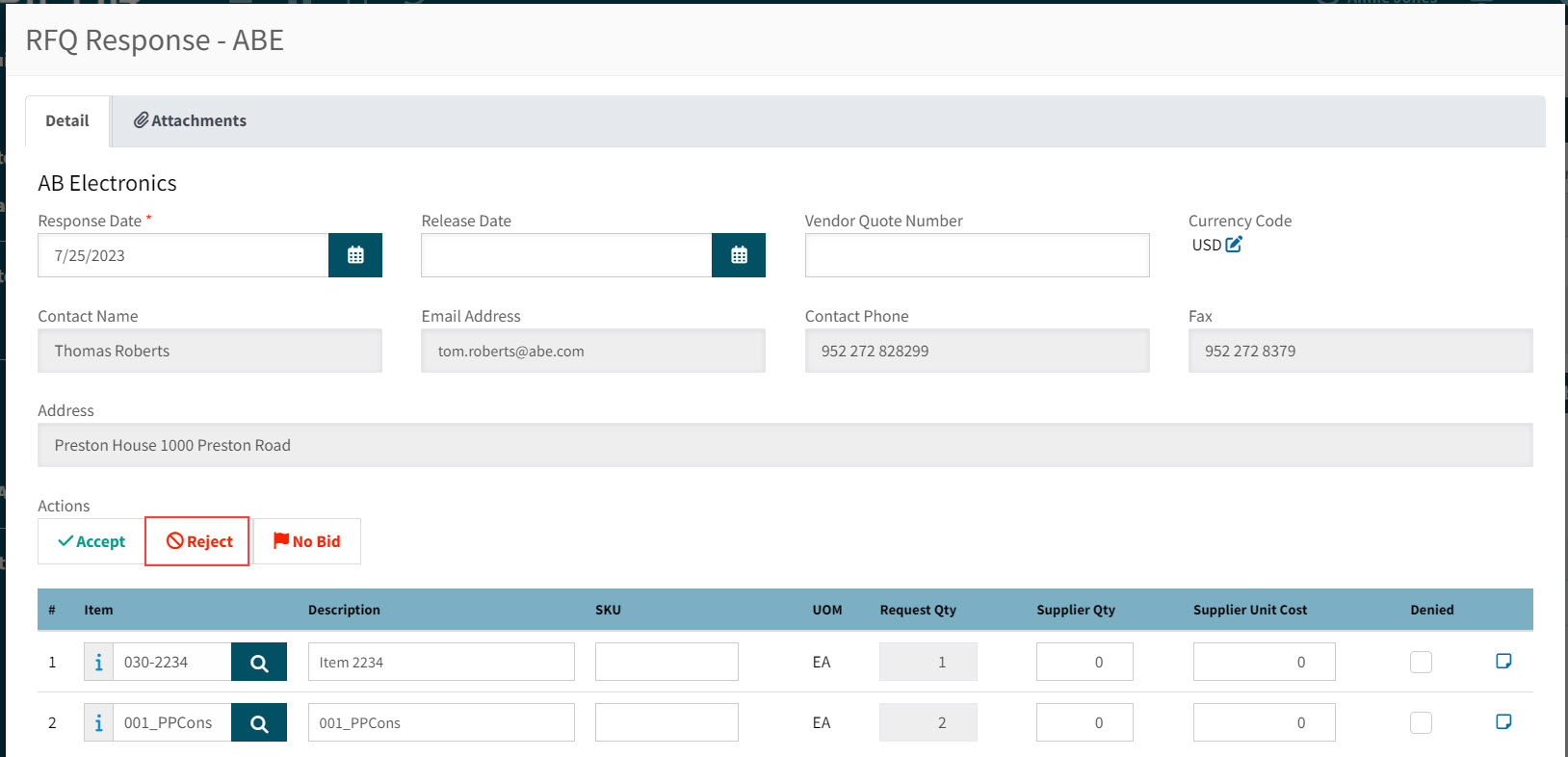Open the Response Date calendar picker

(355, 255)
